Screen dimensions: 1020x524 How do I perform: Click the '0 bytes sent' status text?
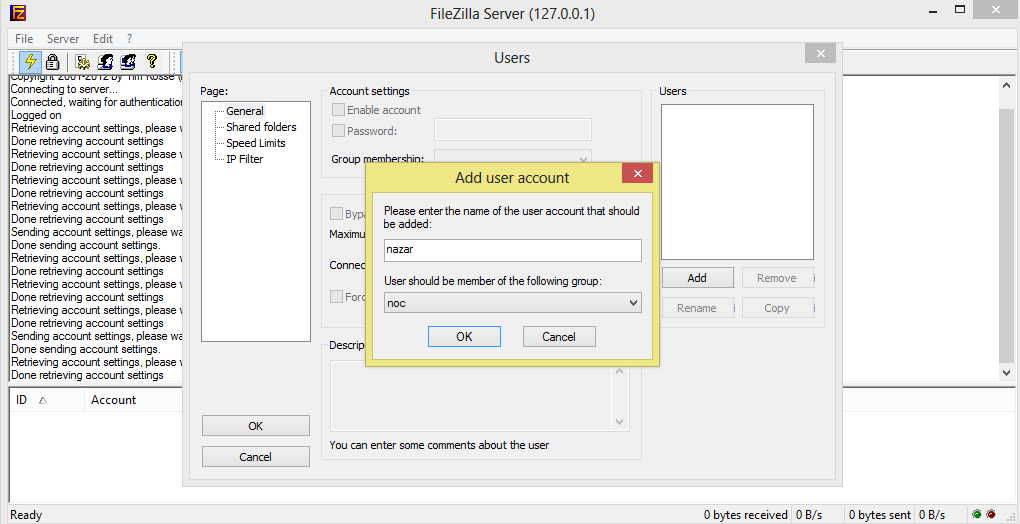tap(879, 515)
